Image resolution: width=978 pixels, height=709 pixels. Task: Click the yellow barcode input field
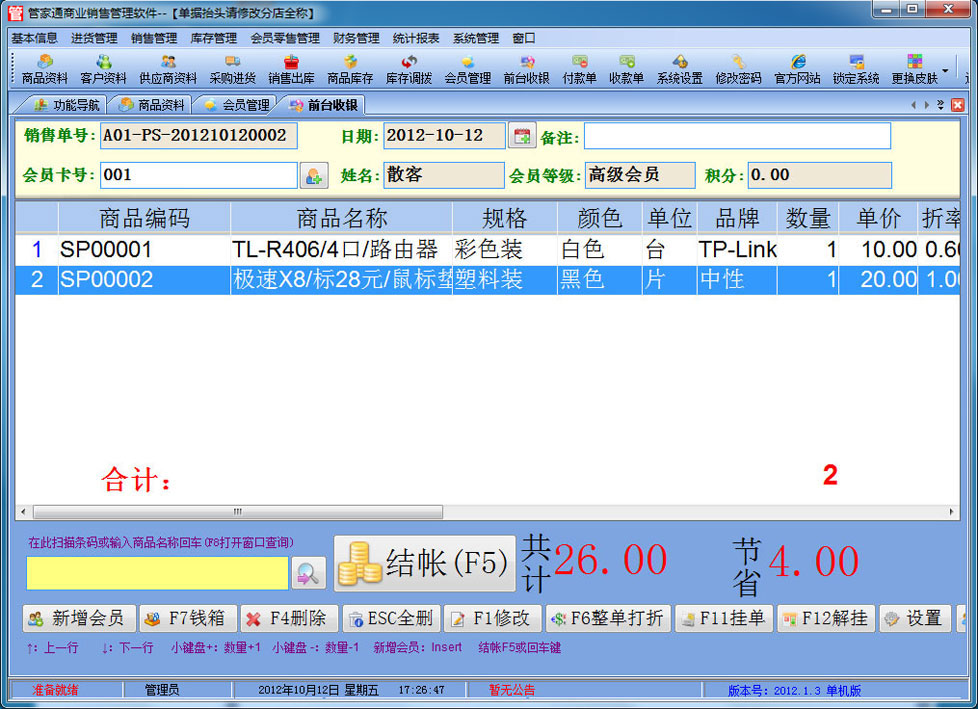coord(157,572)
